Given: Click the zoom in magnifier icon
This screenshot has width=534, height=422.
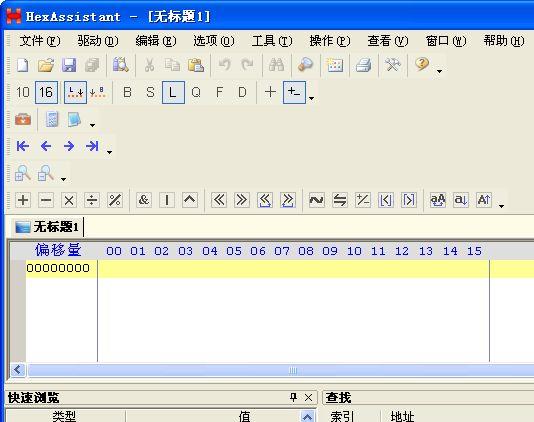Looking at the screenshot, I should 23,173.
